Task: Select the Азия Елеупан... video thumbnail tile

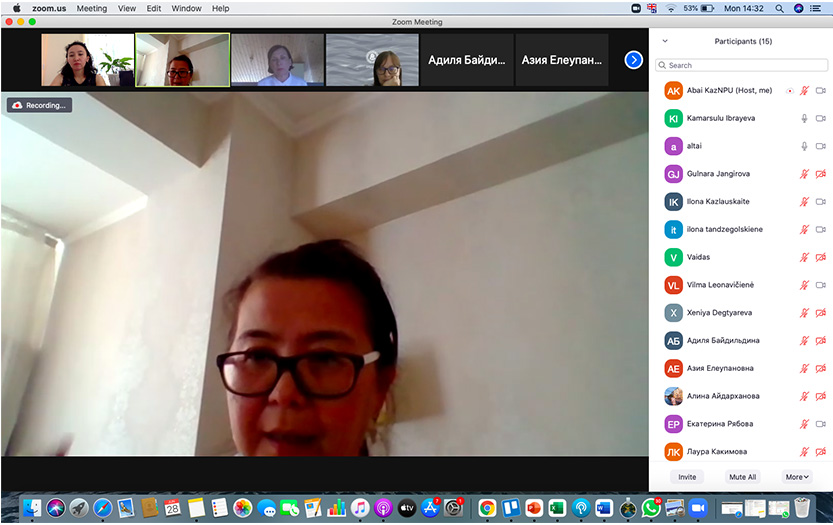Action: tap(561, 60)
